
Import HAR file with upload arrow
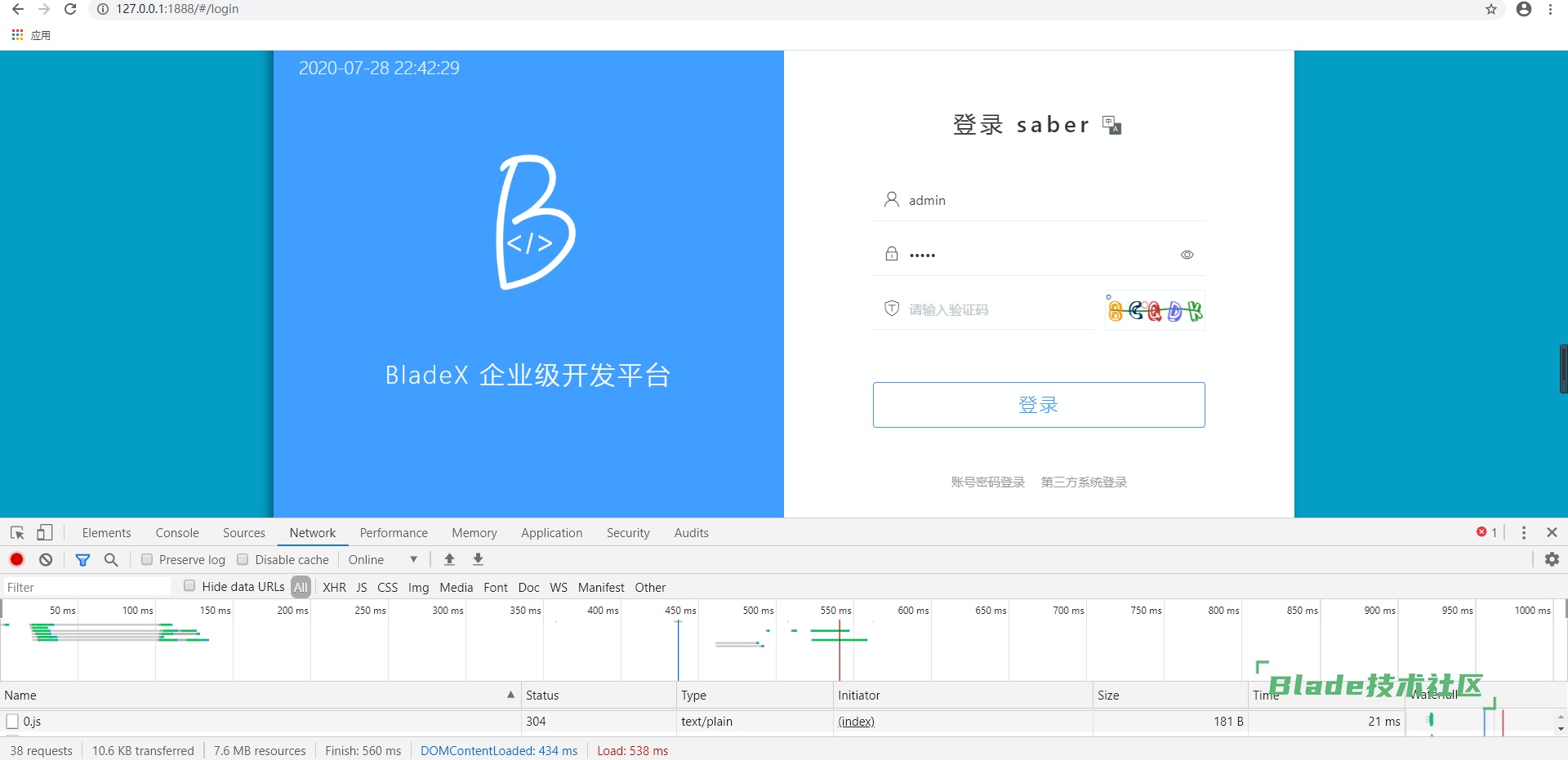(x=449, y=559)
